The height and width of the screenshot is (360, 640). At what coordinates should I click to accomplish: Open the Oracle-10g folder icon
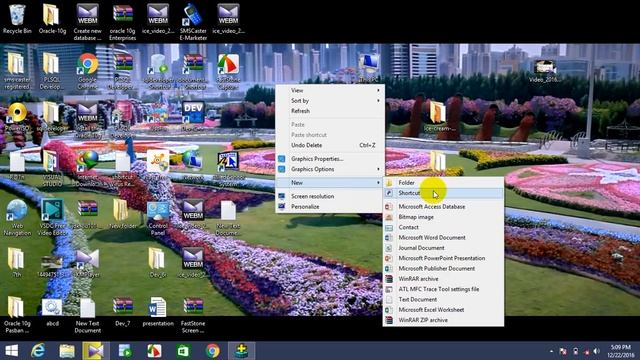[x=52, y=20]
